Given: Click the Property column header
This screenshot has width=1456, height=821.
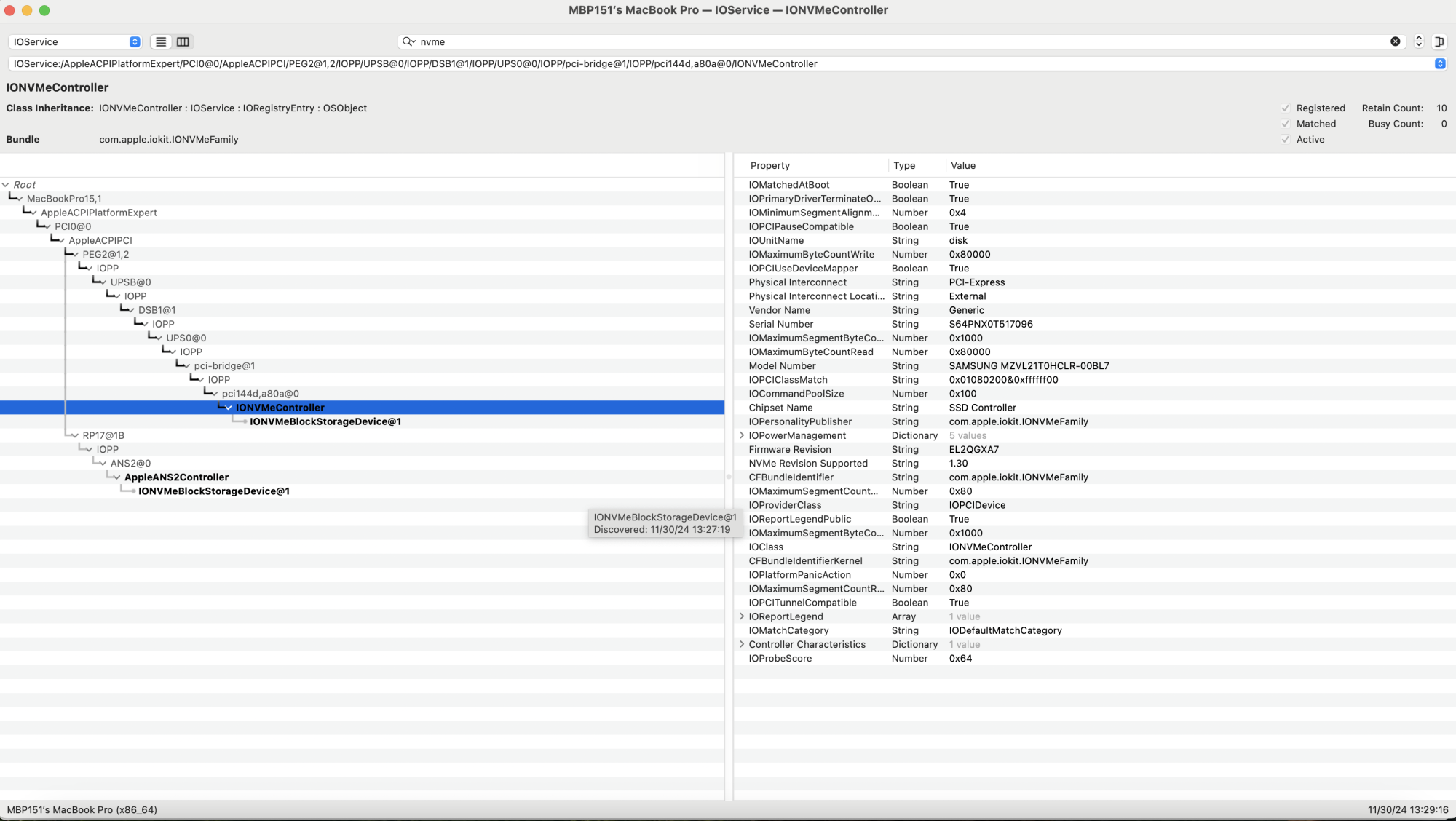Looking at the screenshot, I should click(769, 166).
